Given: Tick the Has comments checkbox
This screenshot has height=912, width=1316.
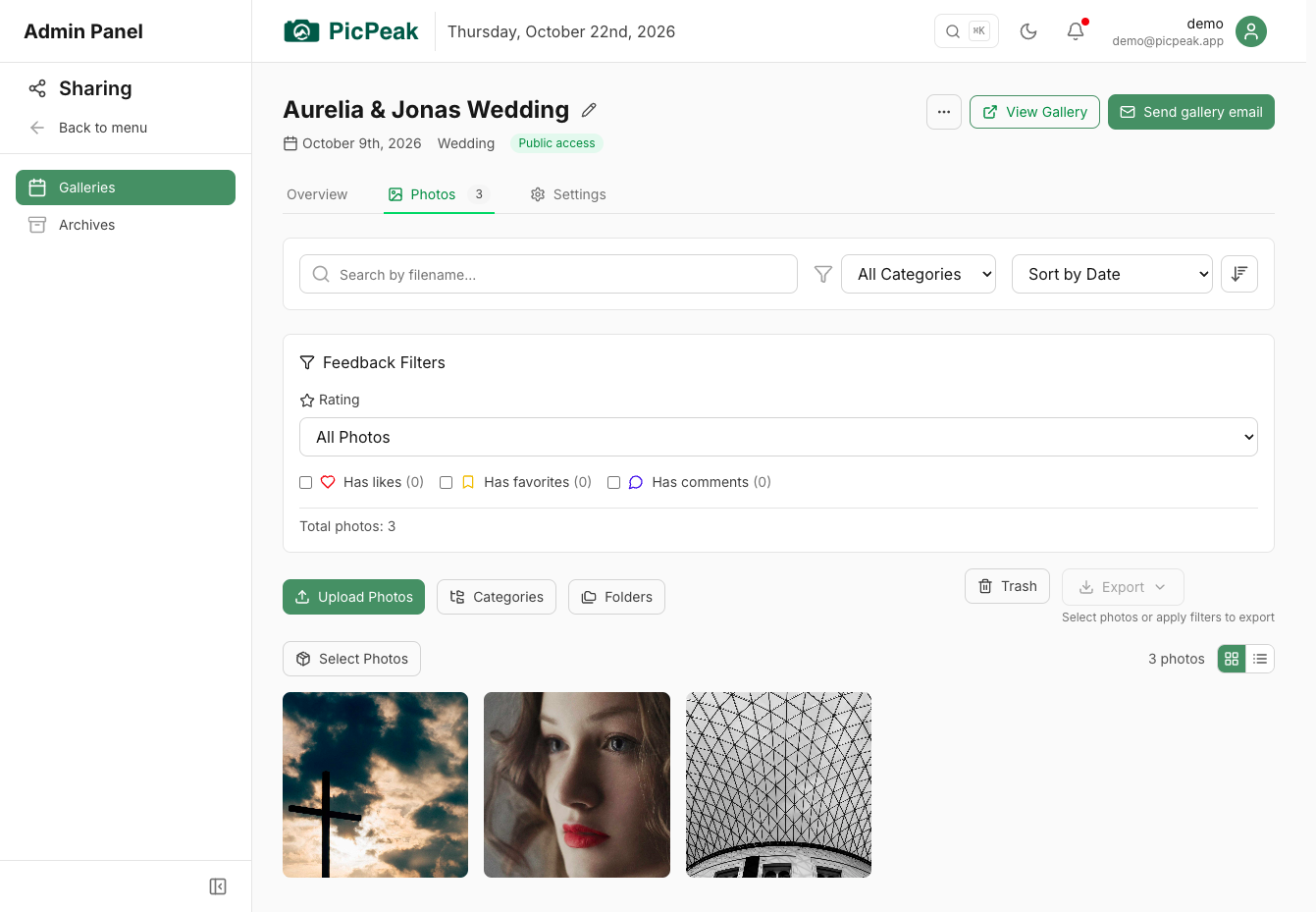Looking at the screenshot, I should (x=614, y=482).
